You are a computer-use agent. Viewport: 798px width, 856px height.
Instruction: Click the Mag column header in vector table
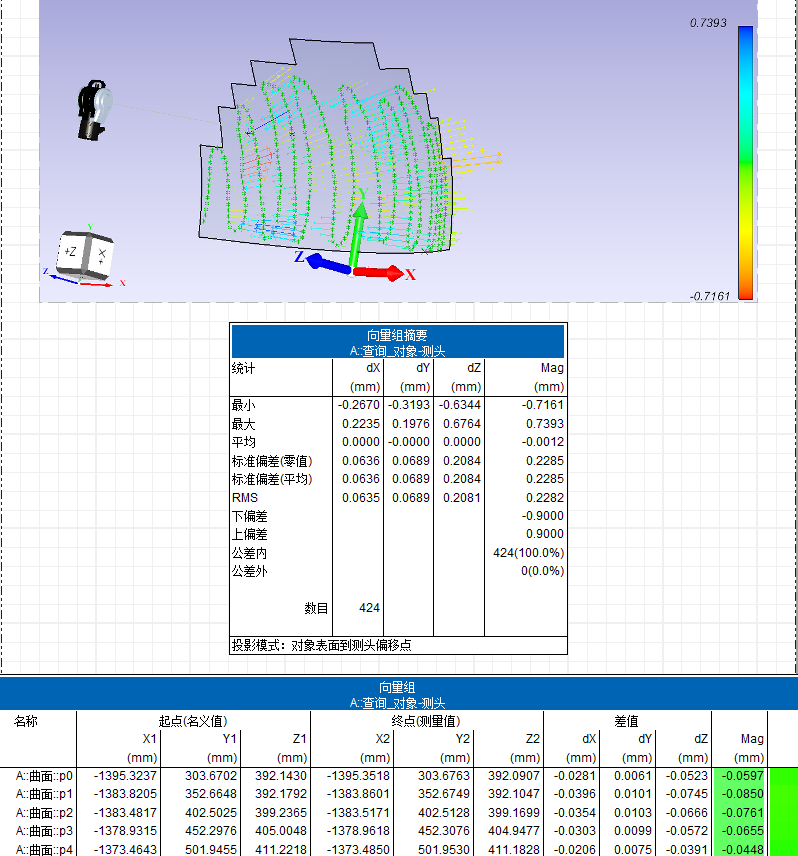click(751, 739)
